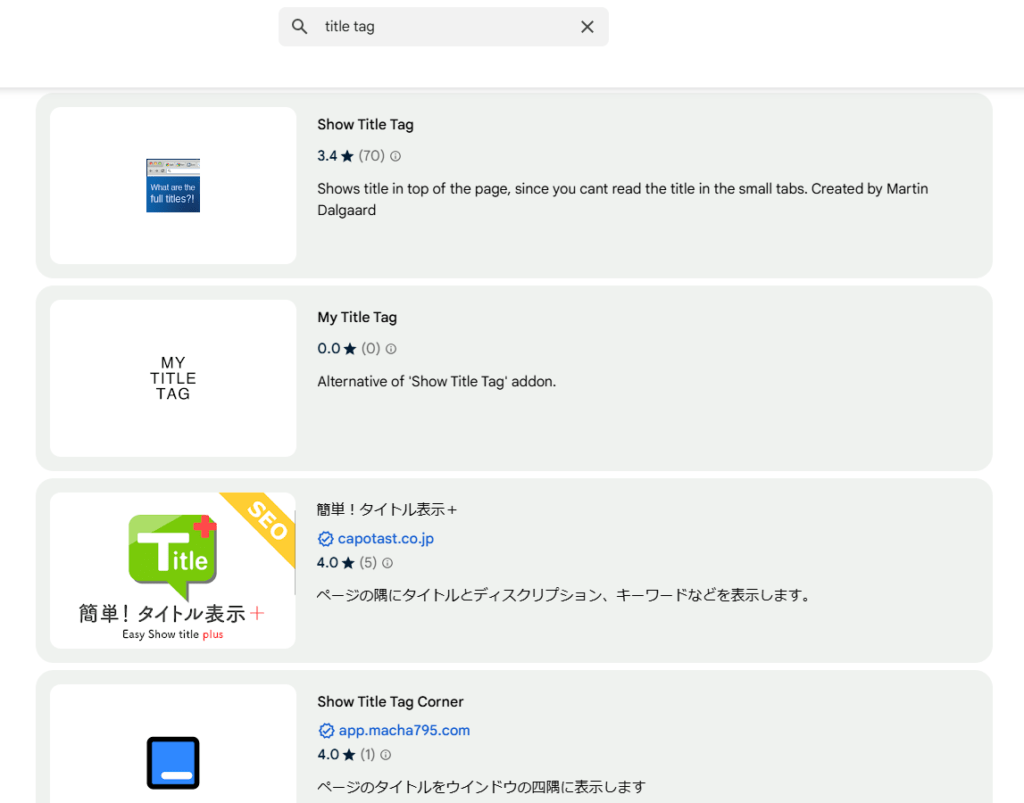The image size is (1024, 803).
Task: Click the verified badge beside app.macha795.com
Action: (x=325, y=730)
